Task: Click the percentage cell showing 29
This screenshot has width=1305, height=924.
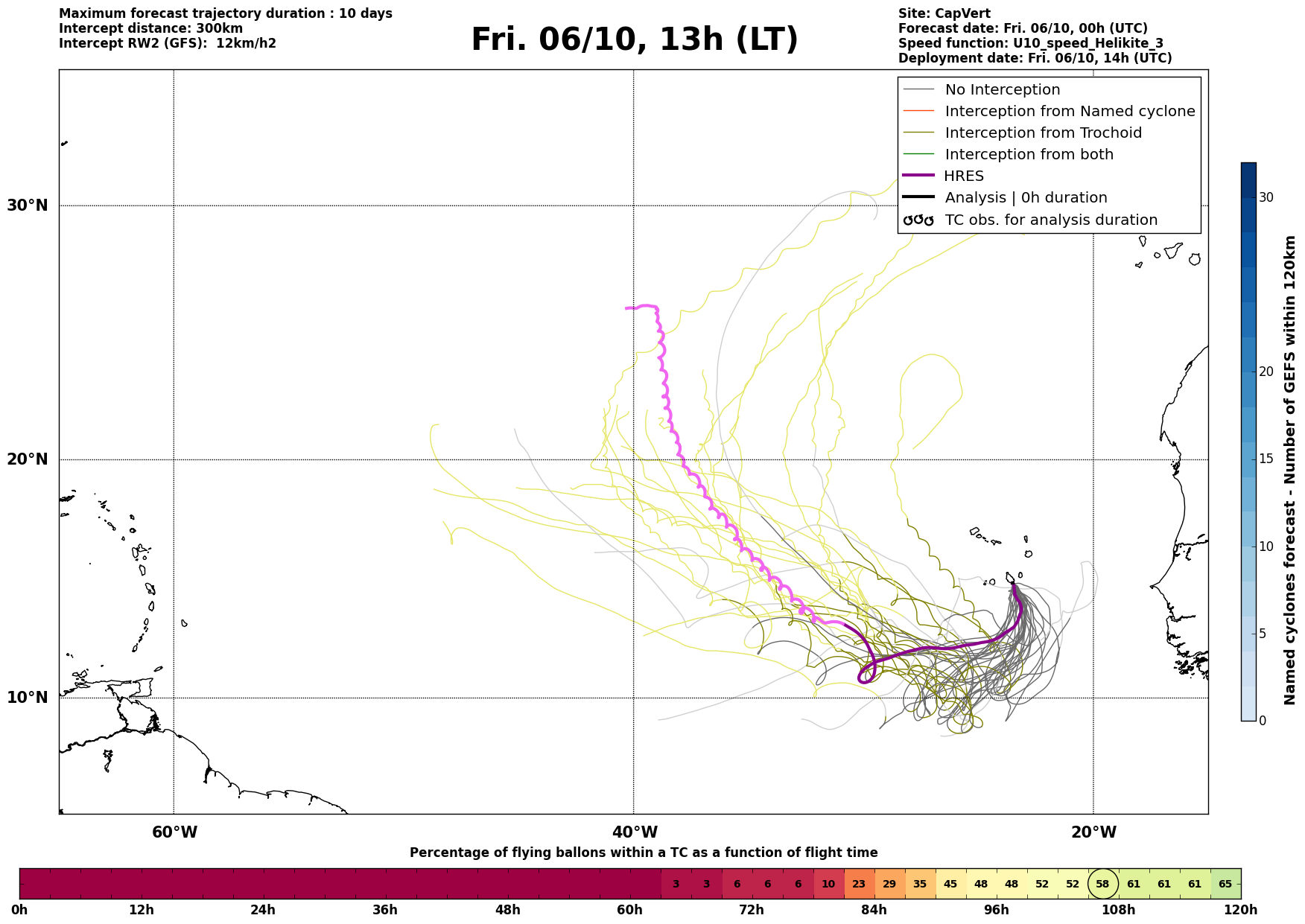Action: 889,884
